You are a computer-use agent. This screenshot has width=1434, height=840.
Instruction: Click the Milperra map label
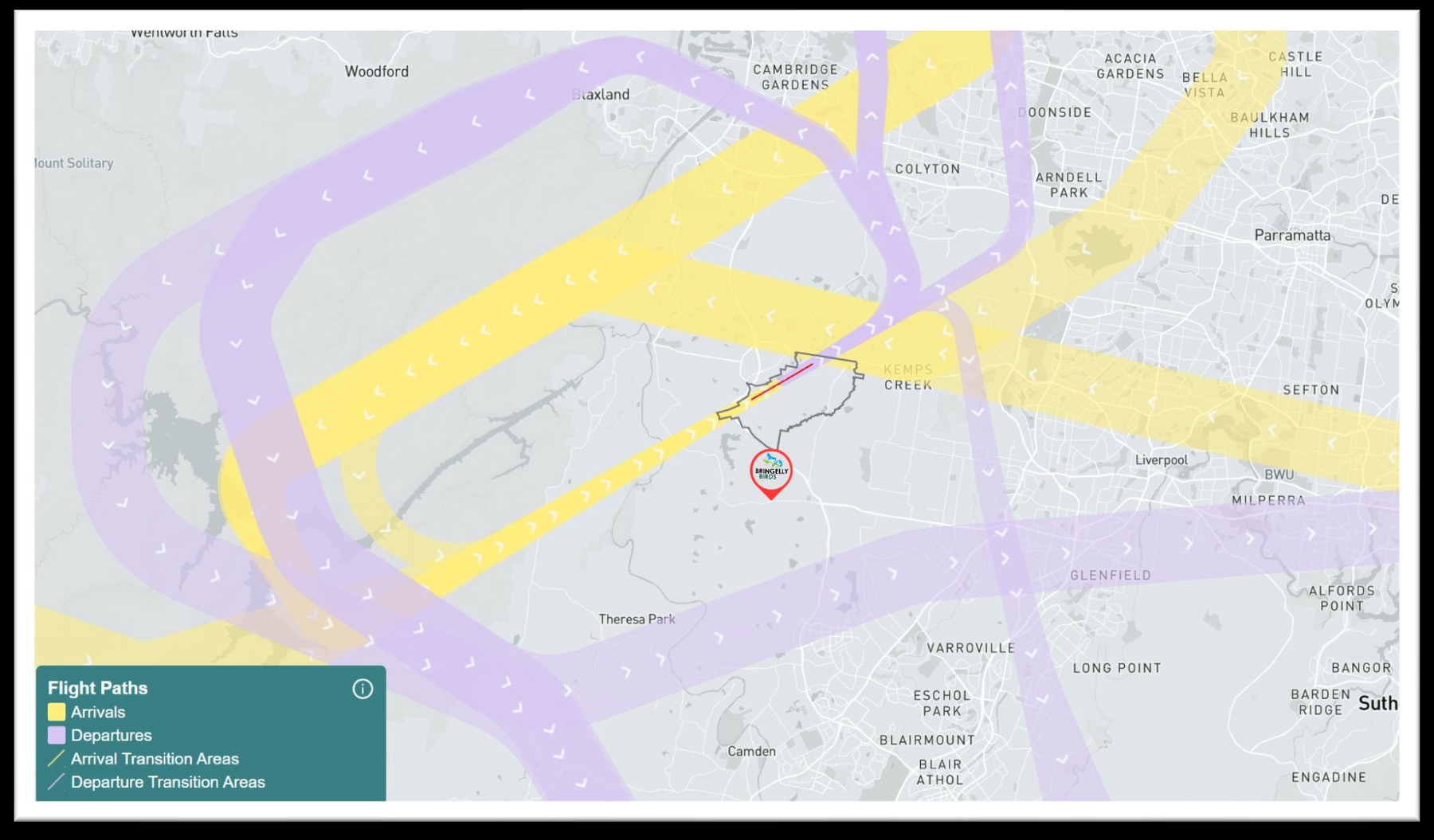tap(1268, 500)
